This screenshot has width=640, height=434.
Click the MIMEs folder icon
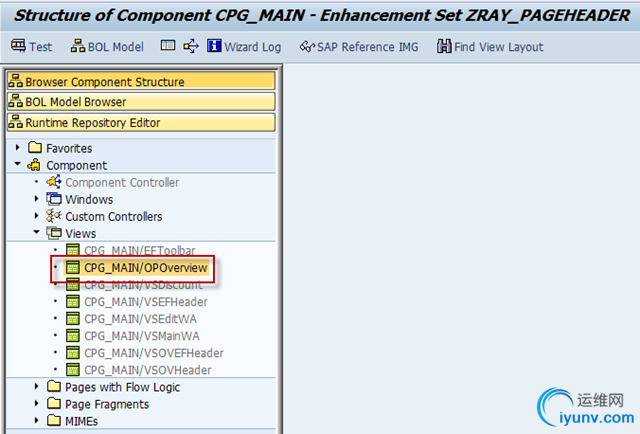54,420
